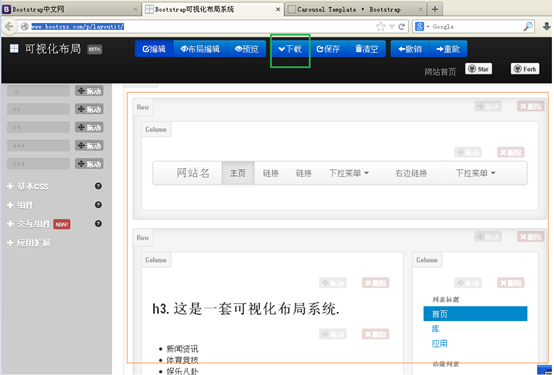
Task: Click the 编辑 (edit) toolbar button
Action: tap(154, 49)
